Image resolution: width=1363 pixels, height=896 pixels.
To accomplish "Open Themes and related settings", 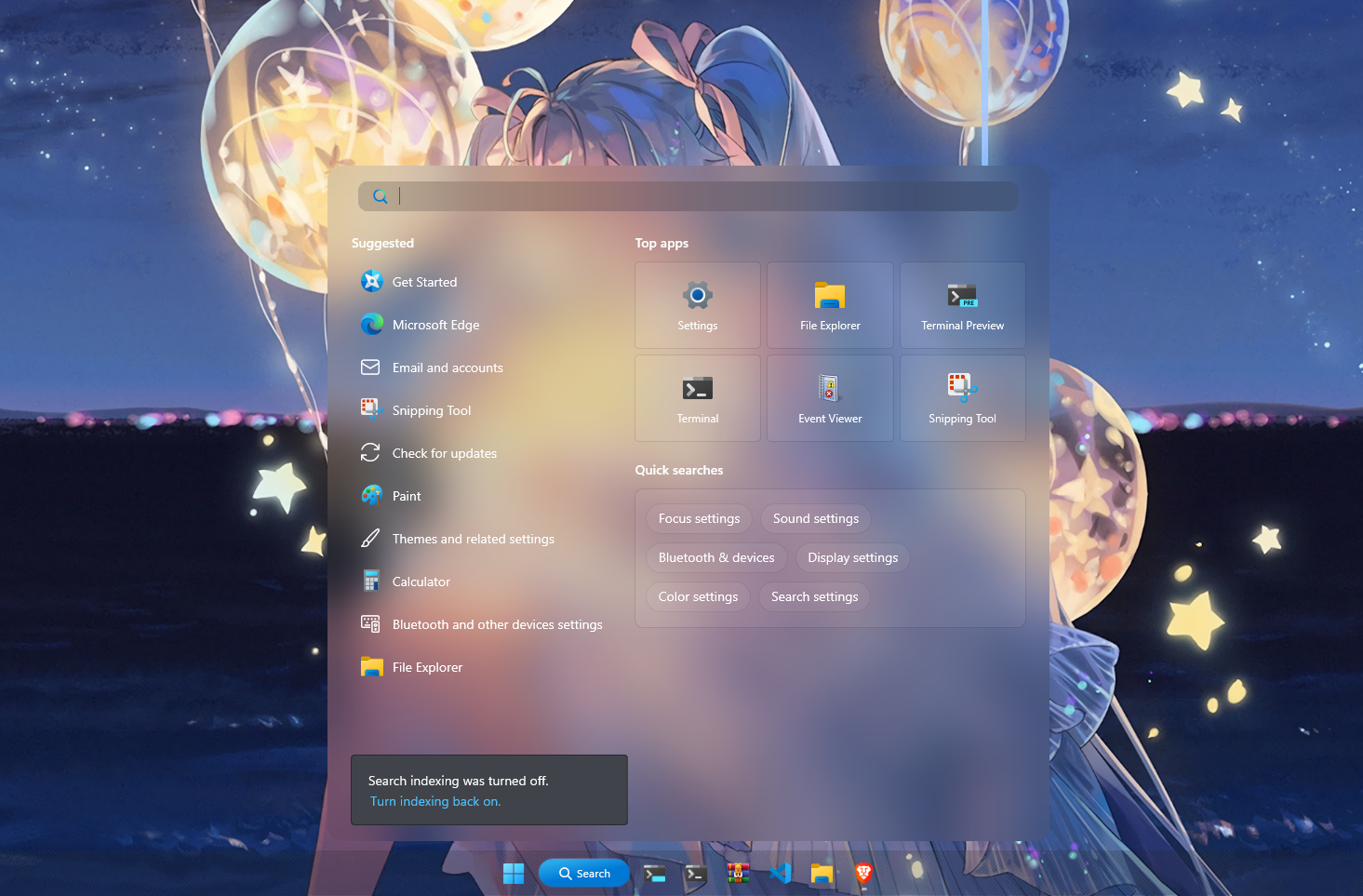I will coord(480,539).
